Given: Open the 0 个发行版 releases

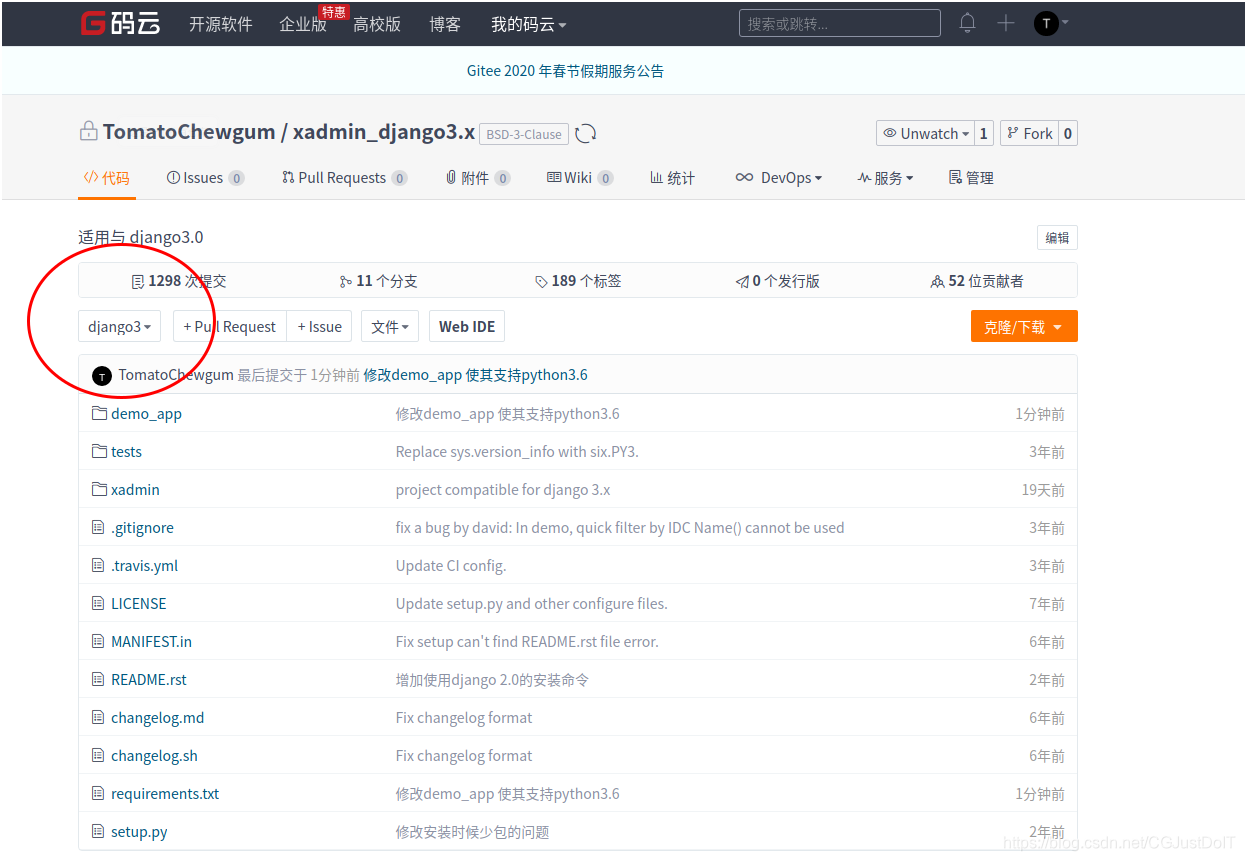Looking at the screenshot, I should pyautogui.click(x=778, y=281).
